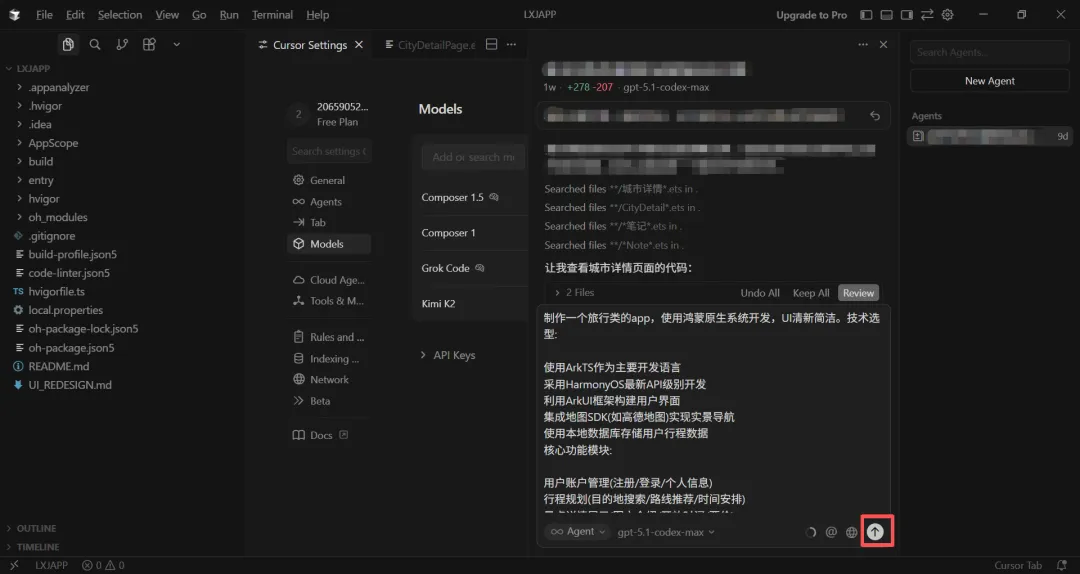Screen dimensions: 1080x574
Task: Open the Extensions blocks icon
Action: 149,44
